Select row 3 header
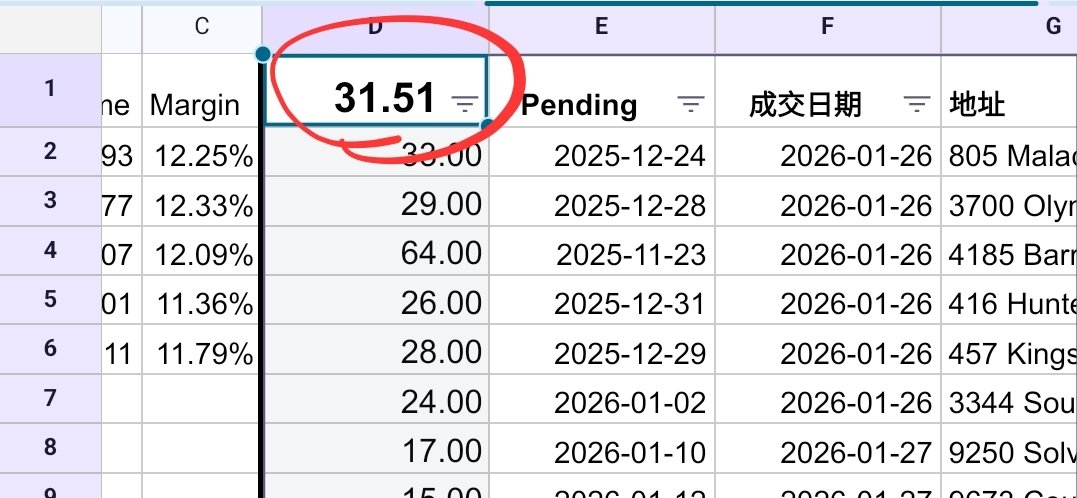1077x498 pixels. [50, 201]
